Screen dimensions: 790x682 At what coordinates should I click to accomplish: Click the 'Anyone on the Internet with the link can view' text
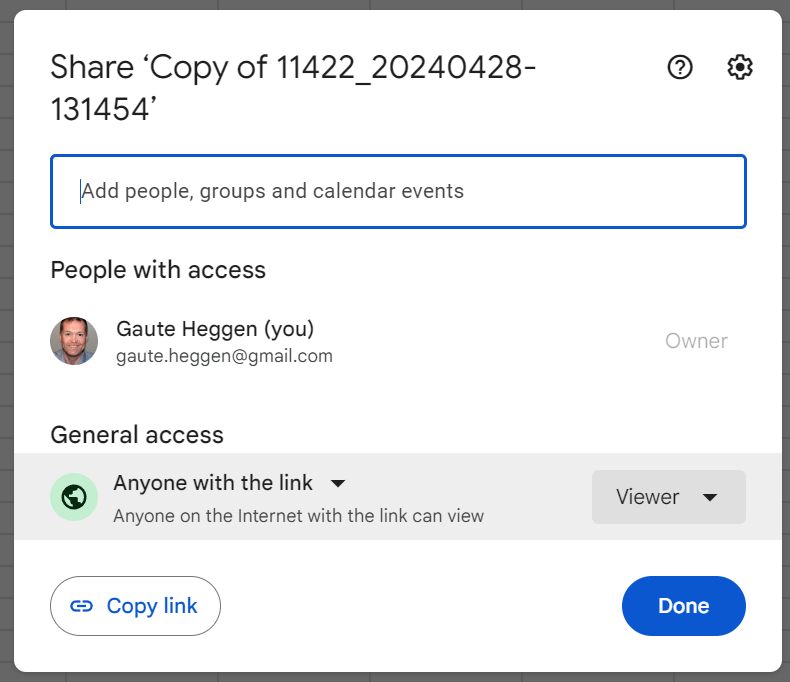pyautogui.click(x=298, y=516)
